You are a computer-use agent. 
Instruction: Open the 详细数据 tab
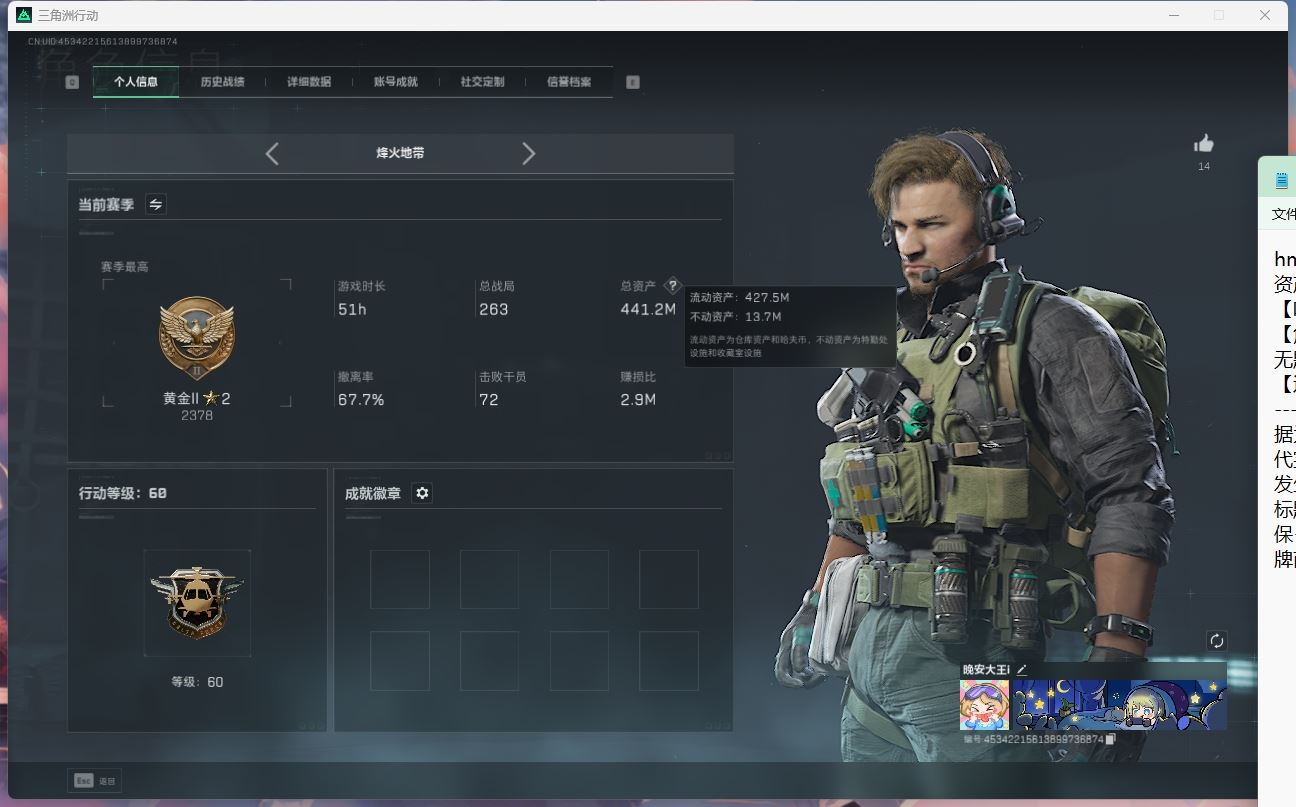pyautogui.click(x=309, y=82)
